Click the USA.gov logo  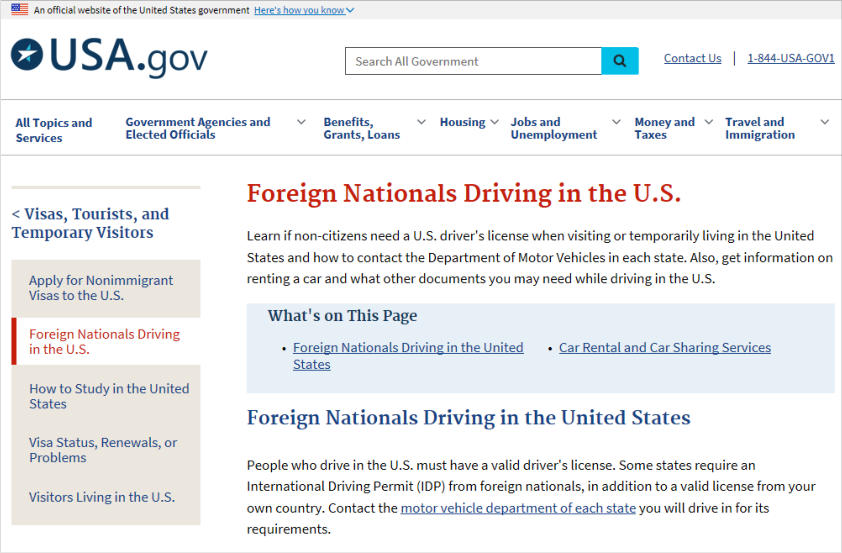coord(109,57)
